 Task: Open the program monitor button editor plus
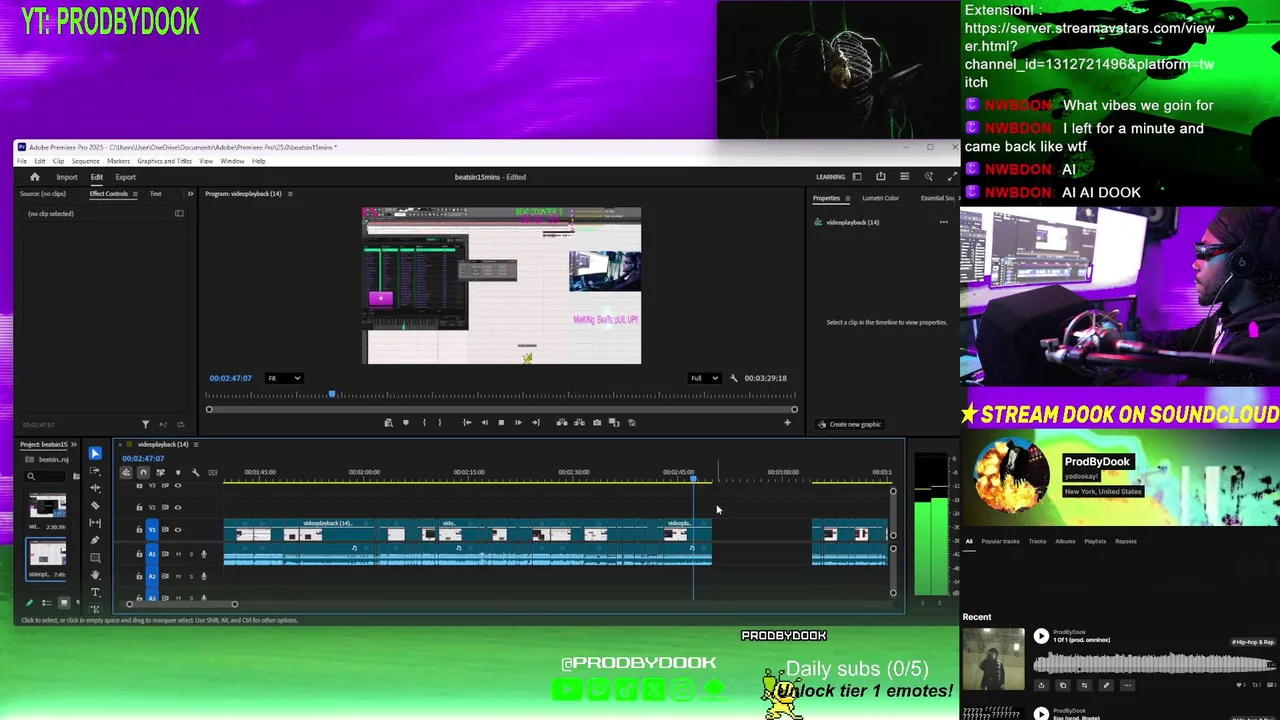pyautogui.click(x=787, y=423)
